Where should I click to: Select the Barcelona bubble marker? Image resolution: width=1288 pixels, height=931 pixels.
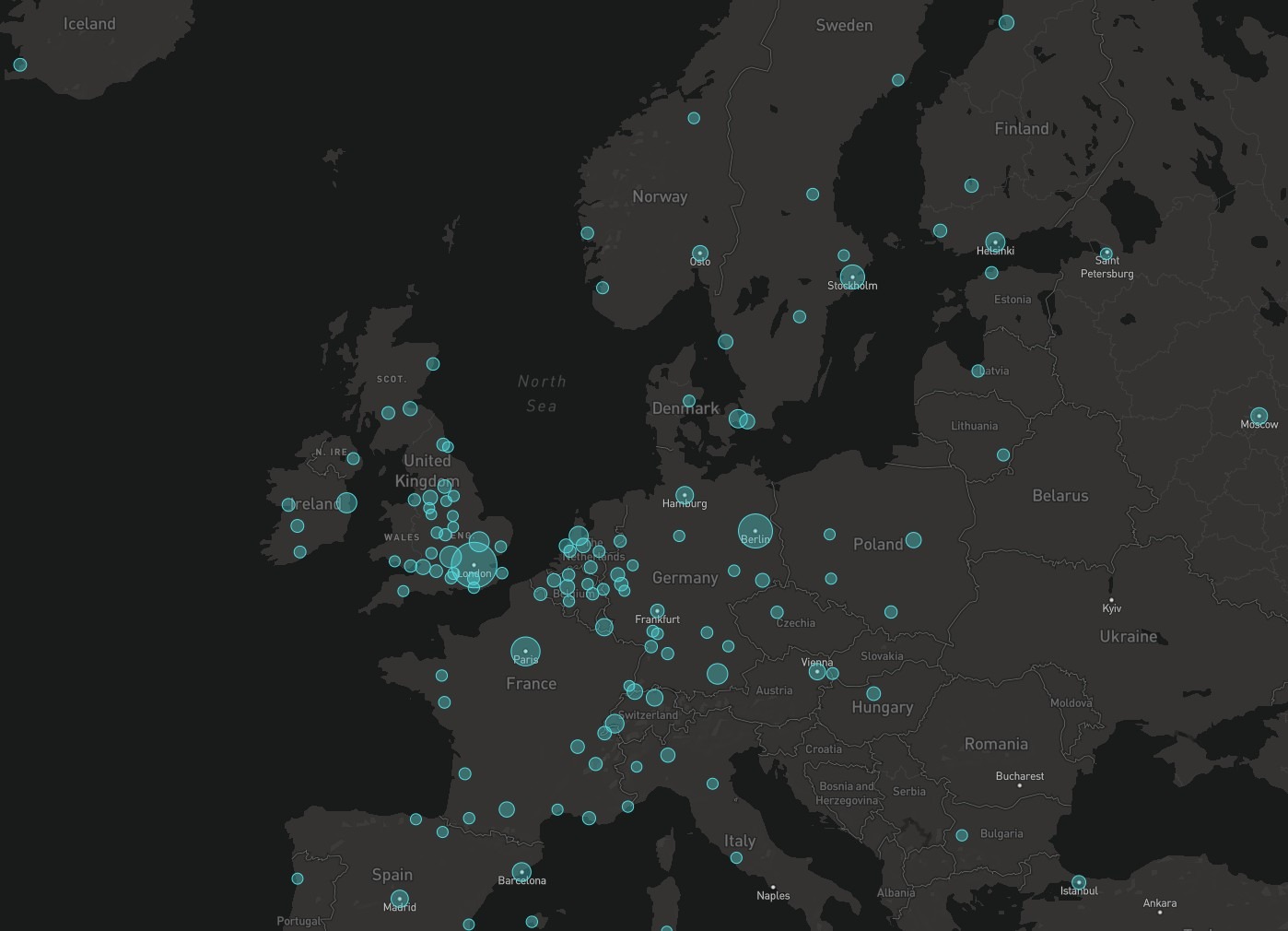coord(521,871)
